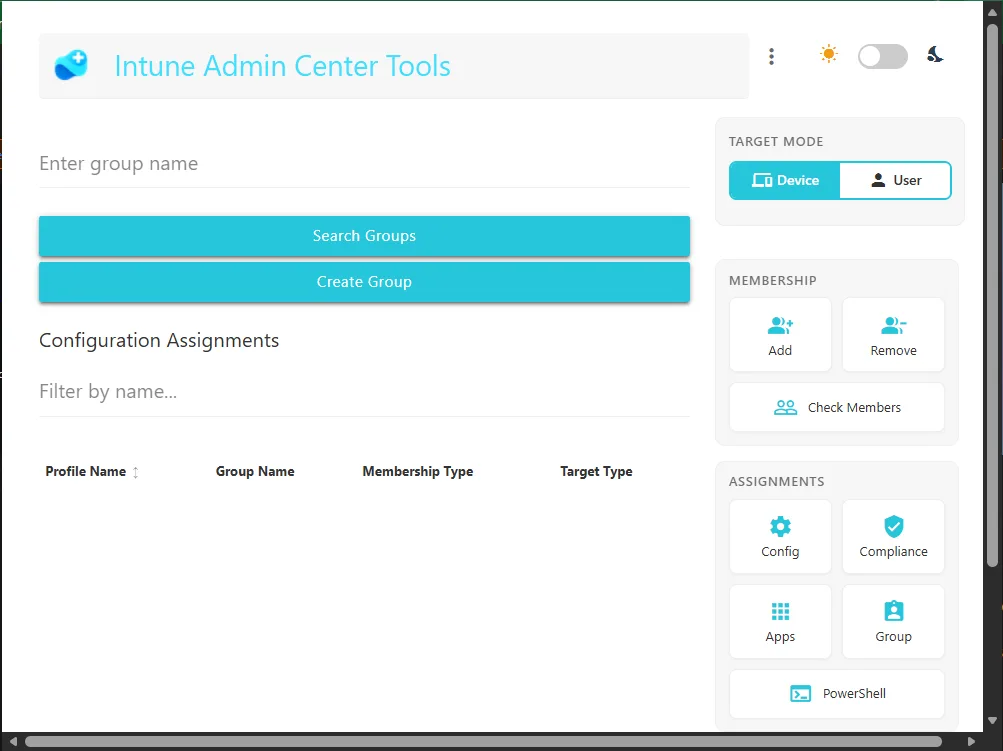This screenshot has width=1003, height=751.
Task: Click the Search Groups button
Action: [x=364, y=236]
